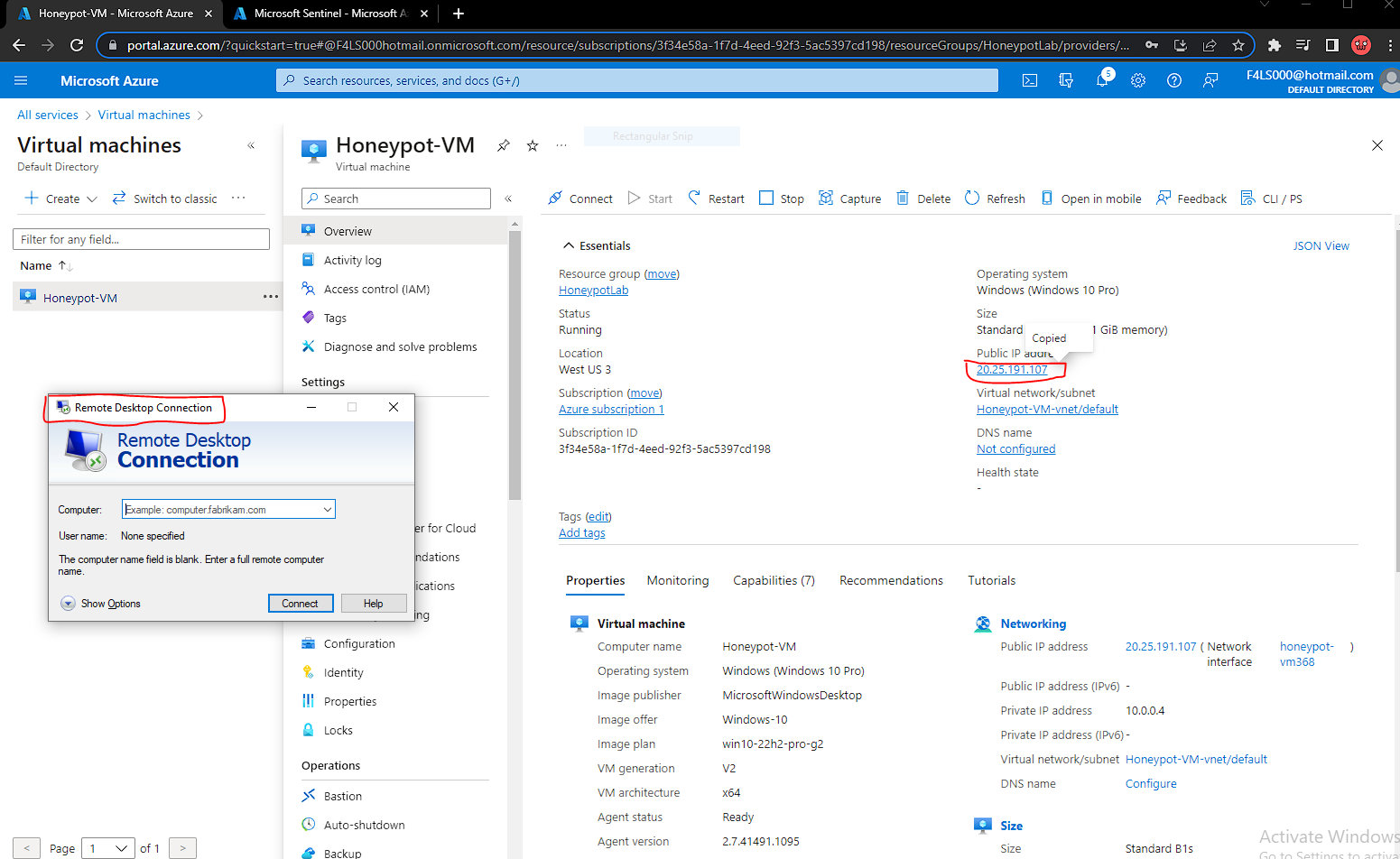Open the Azure portal hamburger menu
The image size is (1400, 859).
click(21, 80)
